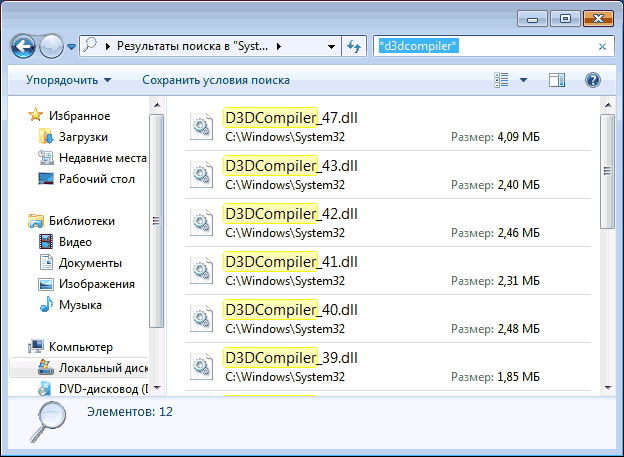Clear the search box with X

[603, 47]
